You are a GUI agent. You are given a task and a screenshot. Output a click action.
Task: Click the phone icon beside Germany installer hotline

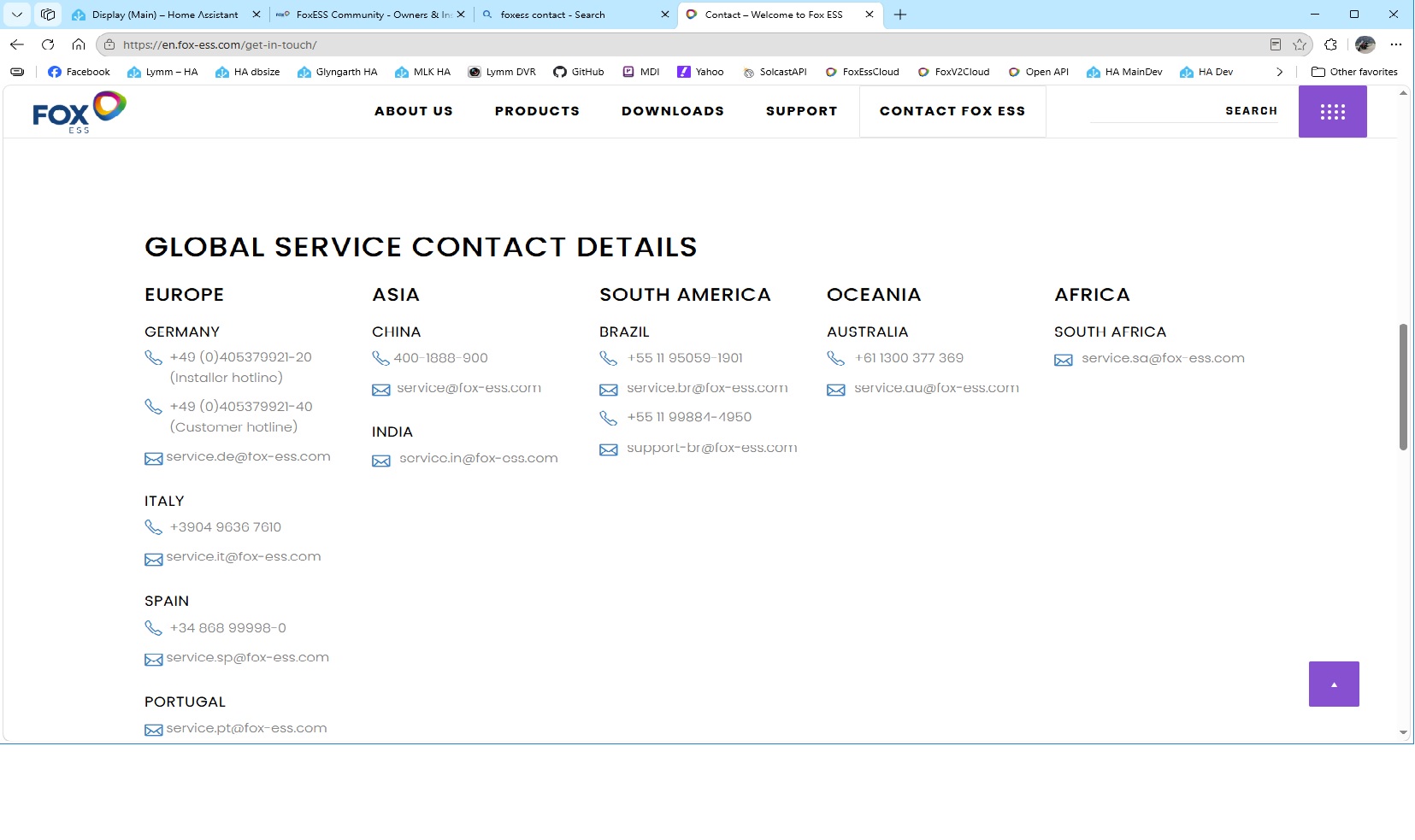tap(153, 357)
